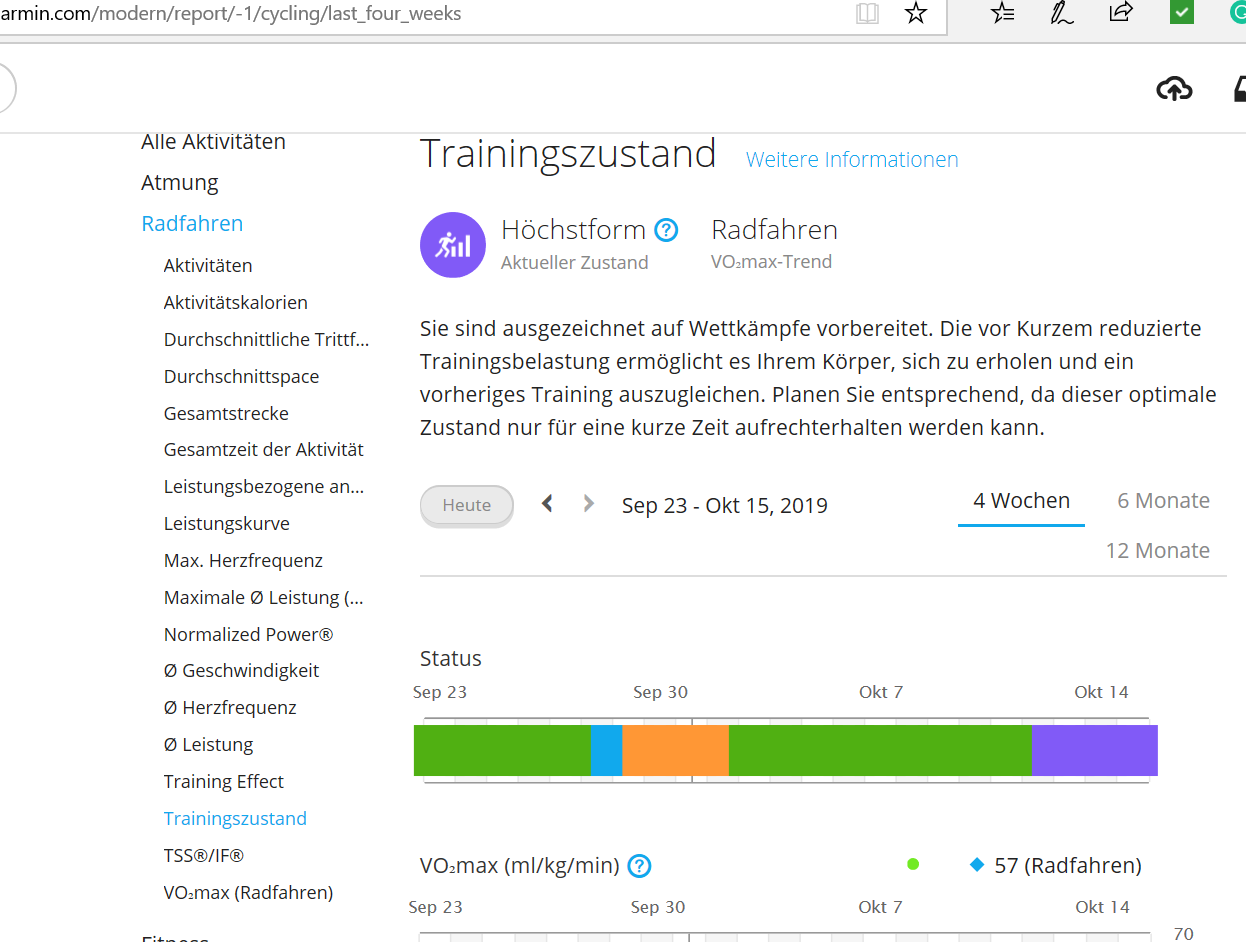The image size is (1246, 942).
Task: Click the Aktueller Zustand label
Action: 575,263
